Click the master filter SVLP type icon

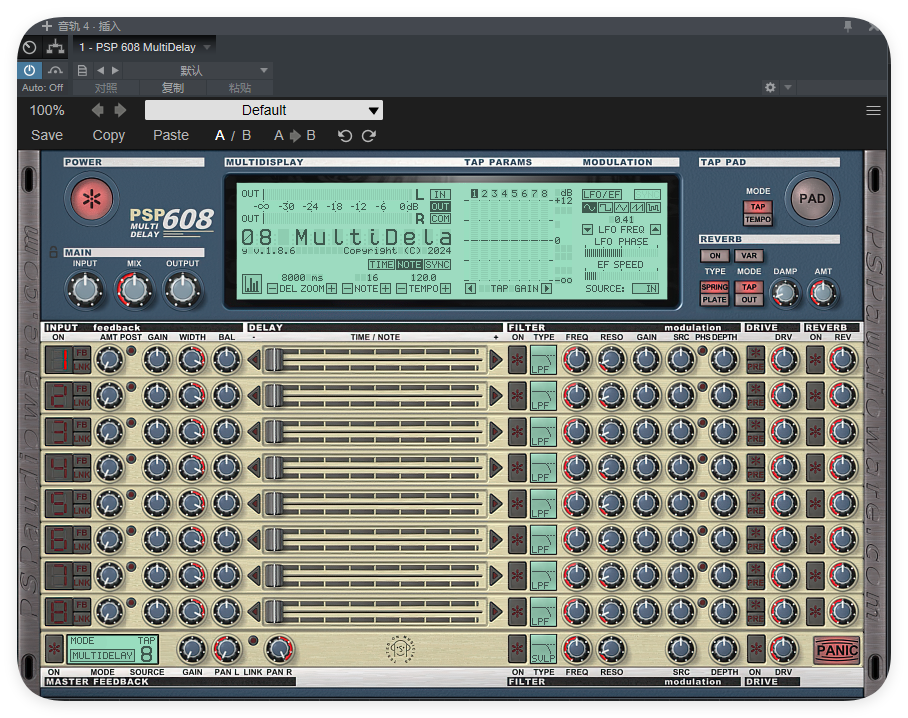coord(543,650)
